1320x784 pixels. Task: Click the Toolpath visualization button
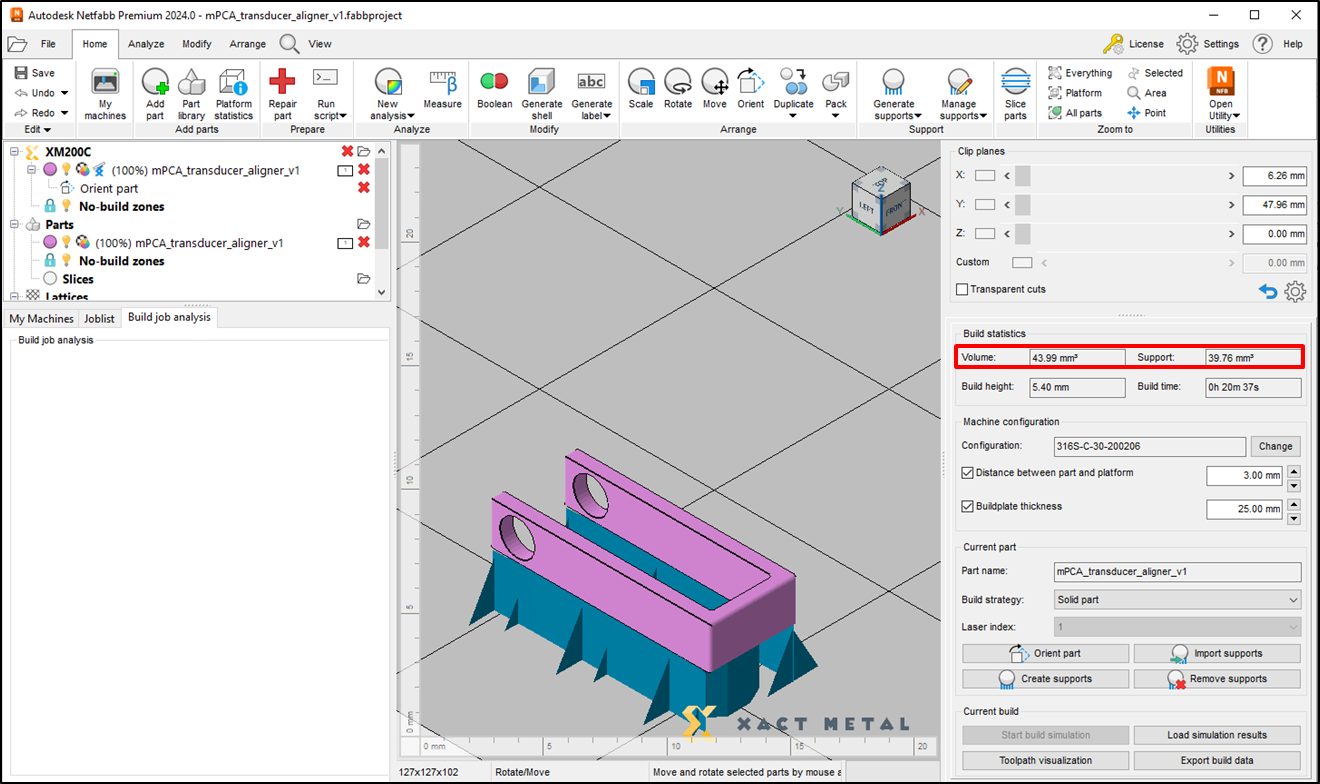tap(1046, 760)
